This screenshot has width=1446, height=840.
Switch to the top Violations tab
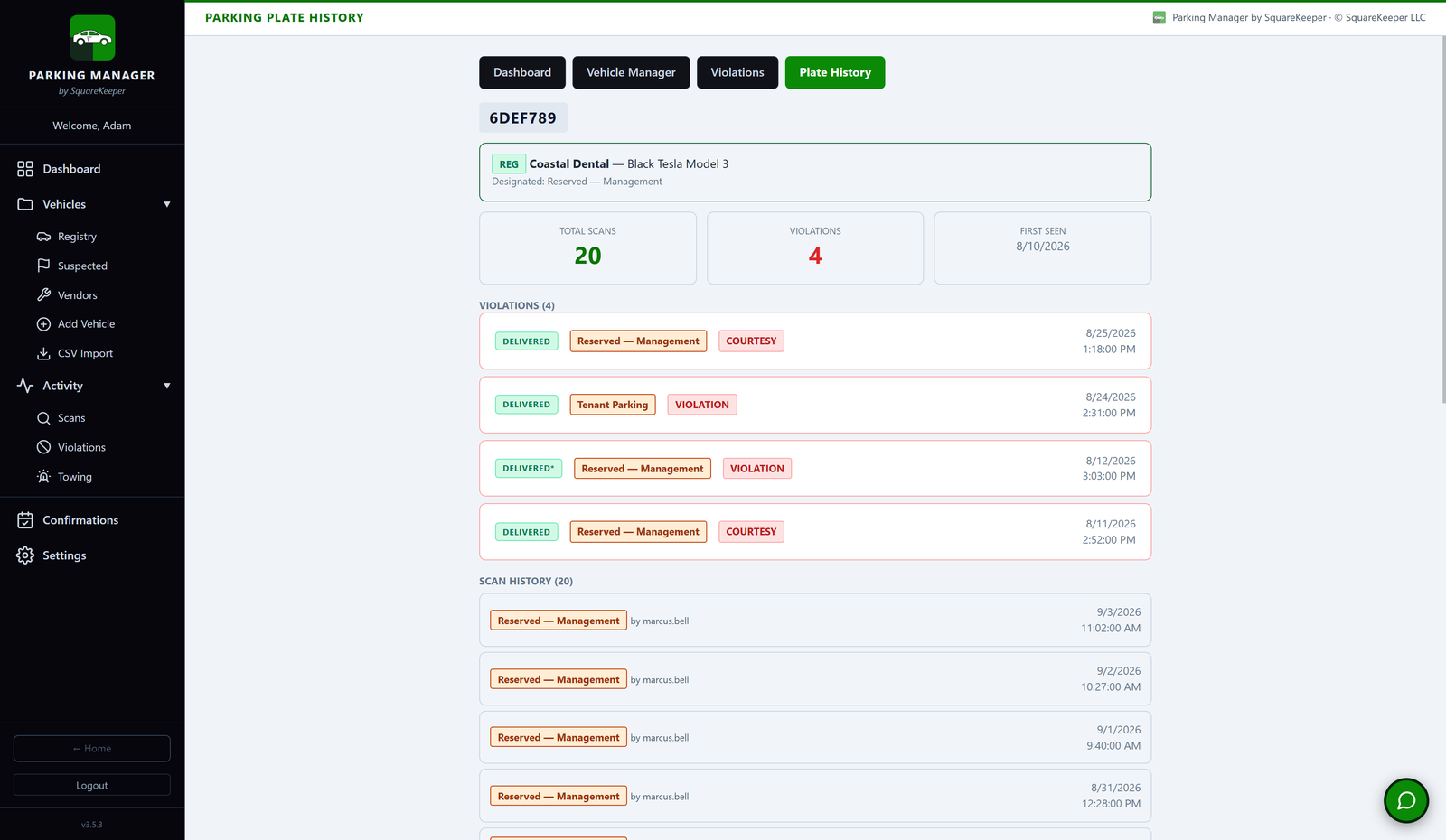[737, 72]
